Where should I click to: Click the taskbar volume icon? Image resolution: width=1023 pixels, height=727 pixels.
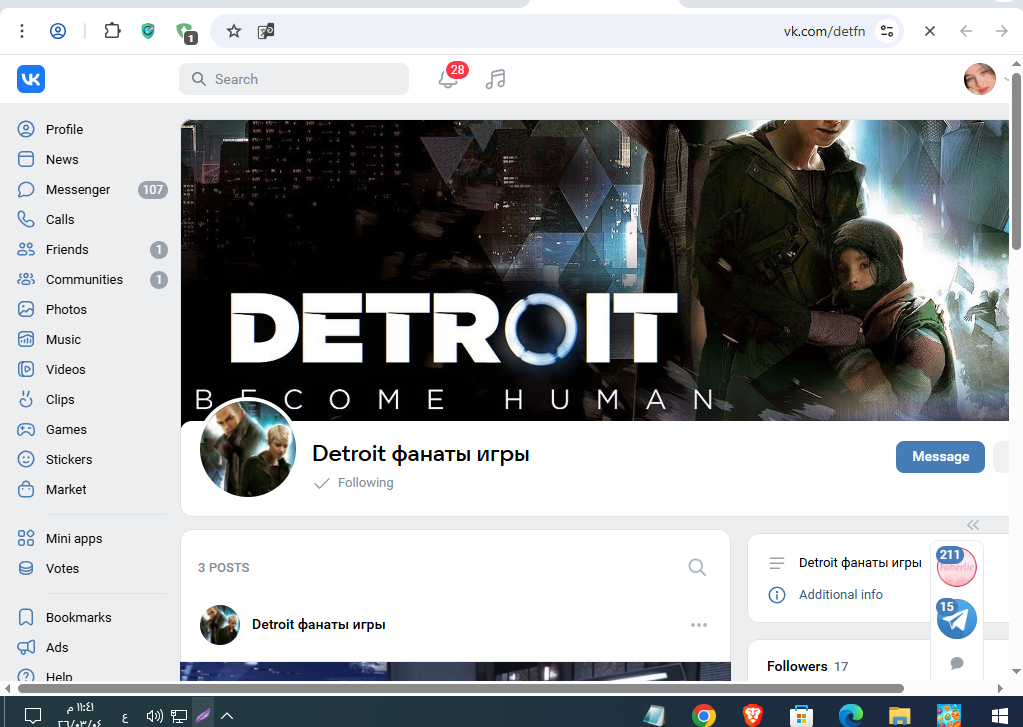click(x=155, y=716)
